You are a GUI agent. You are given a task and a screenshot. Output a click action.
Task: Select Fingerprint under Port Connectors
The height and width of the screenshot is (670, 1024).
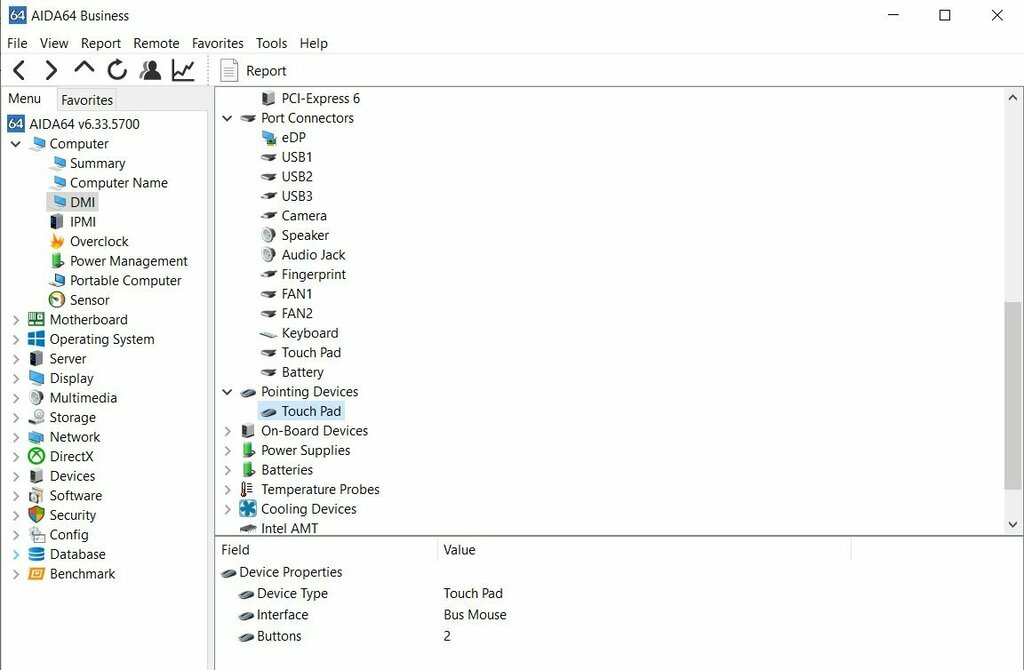click(313, 274)
